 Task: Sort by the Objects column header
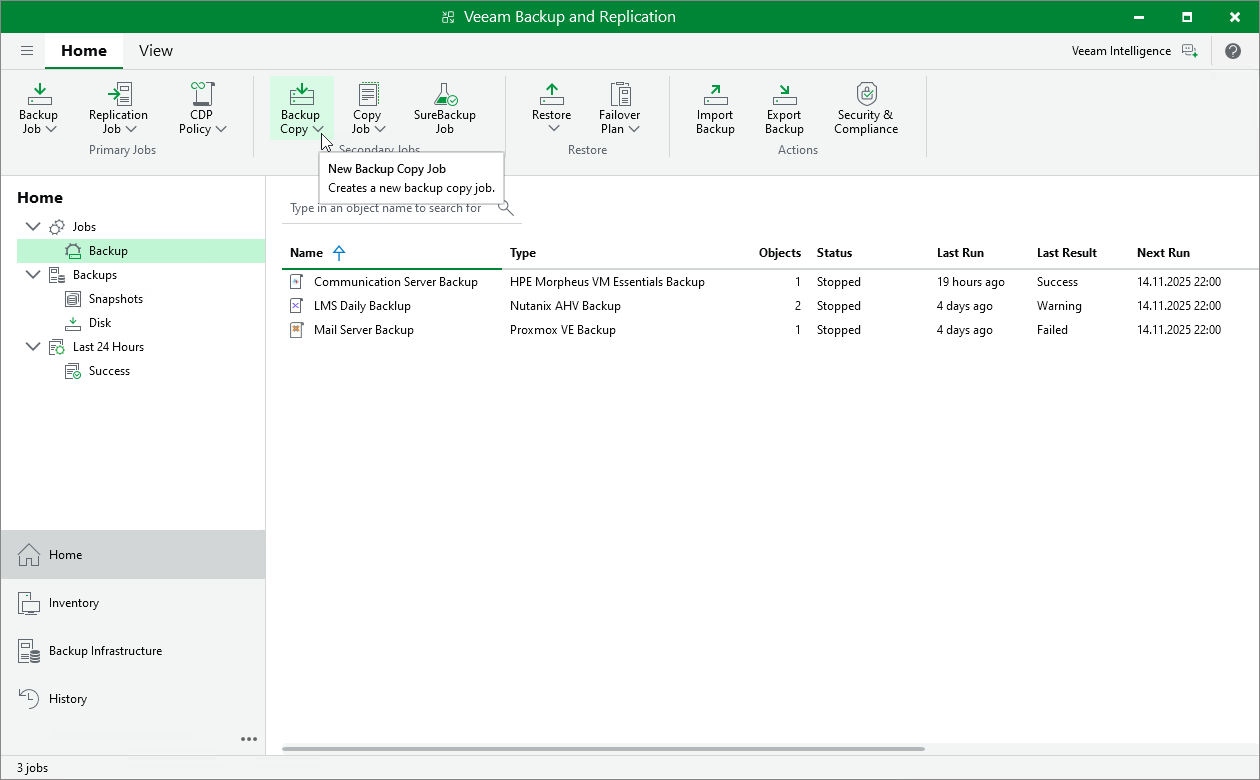(780, 253)
